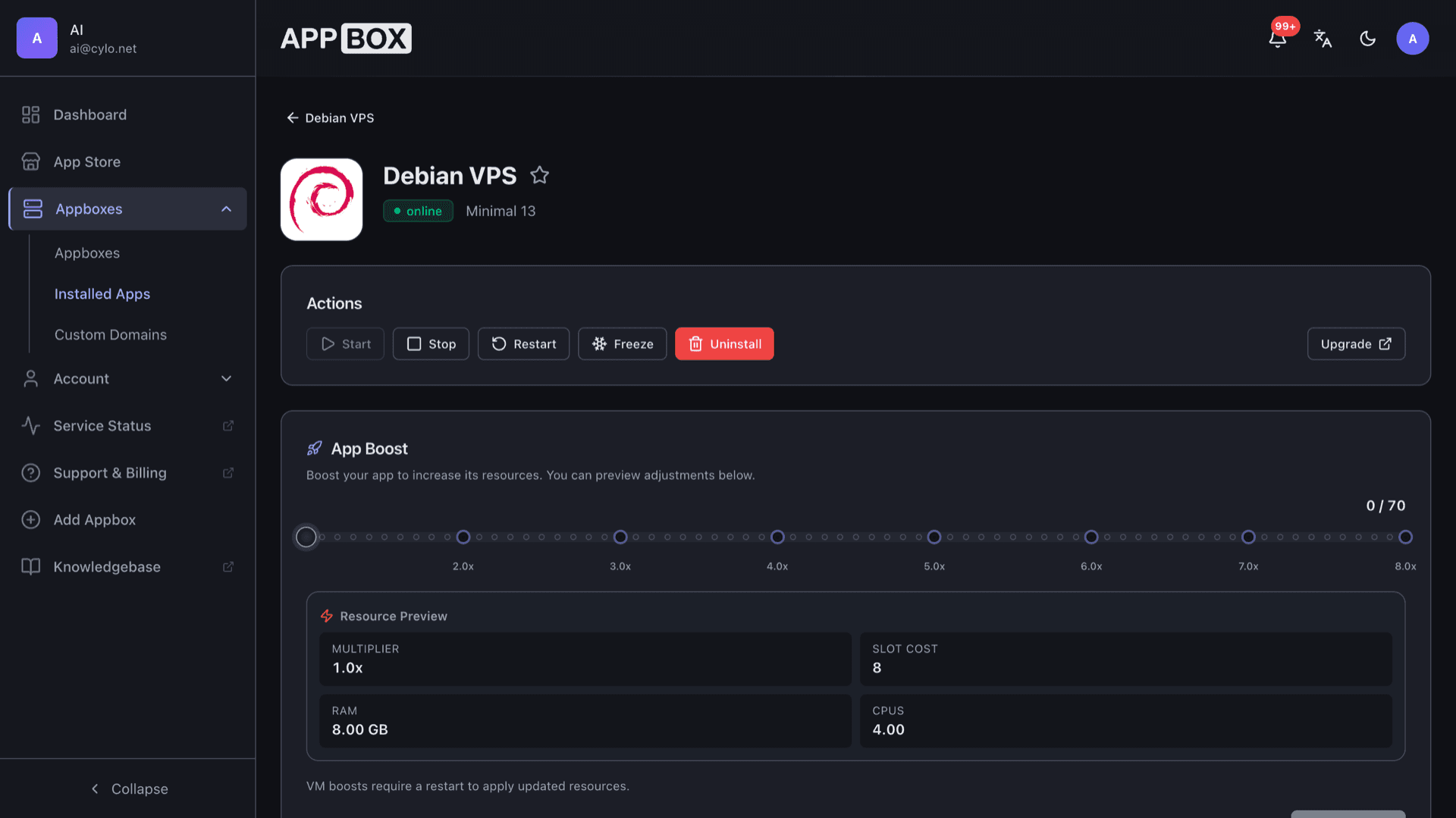Image resolution: width=1456 pixels, height=818 pixels.
Task: Freeze the Debian VPS
Action: pos(622,344)
